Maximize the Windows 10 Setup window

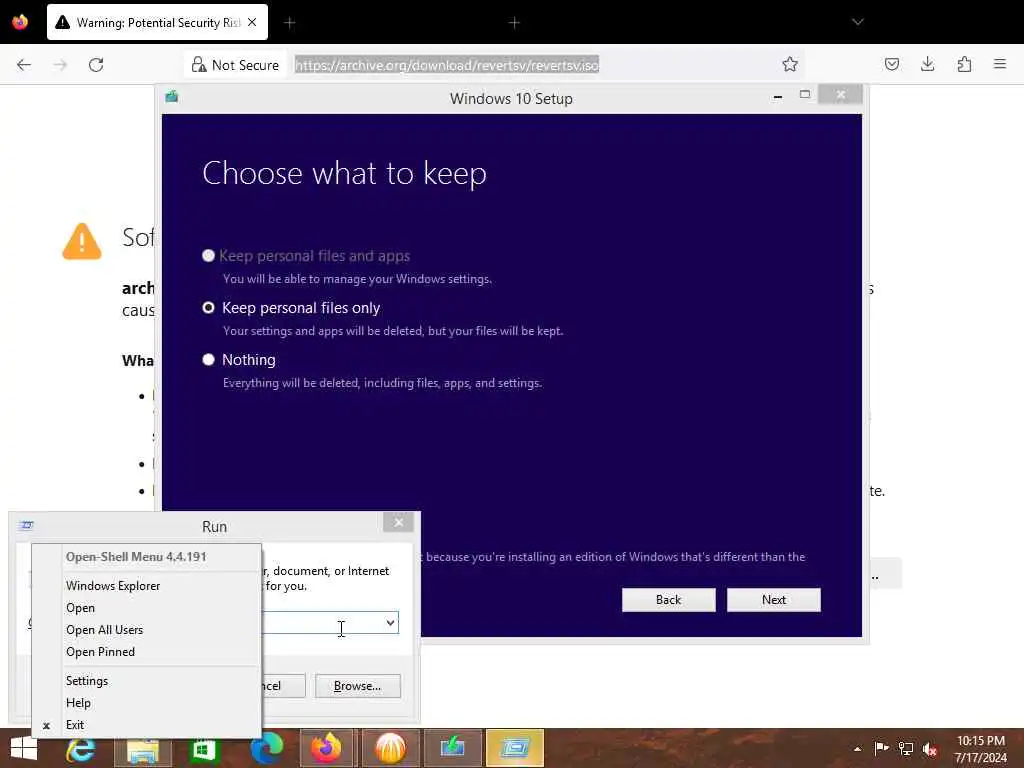805,95
